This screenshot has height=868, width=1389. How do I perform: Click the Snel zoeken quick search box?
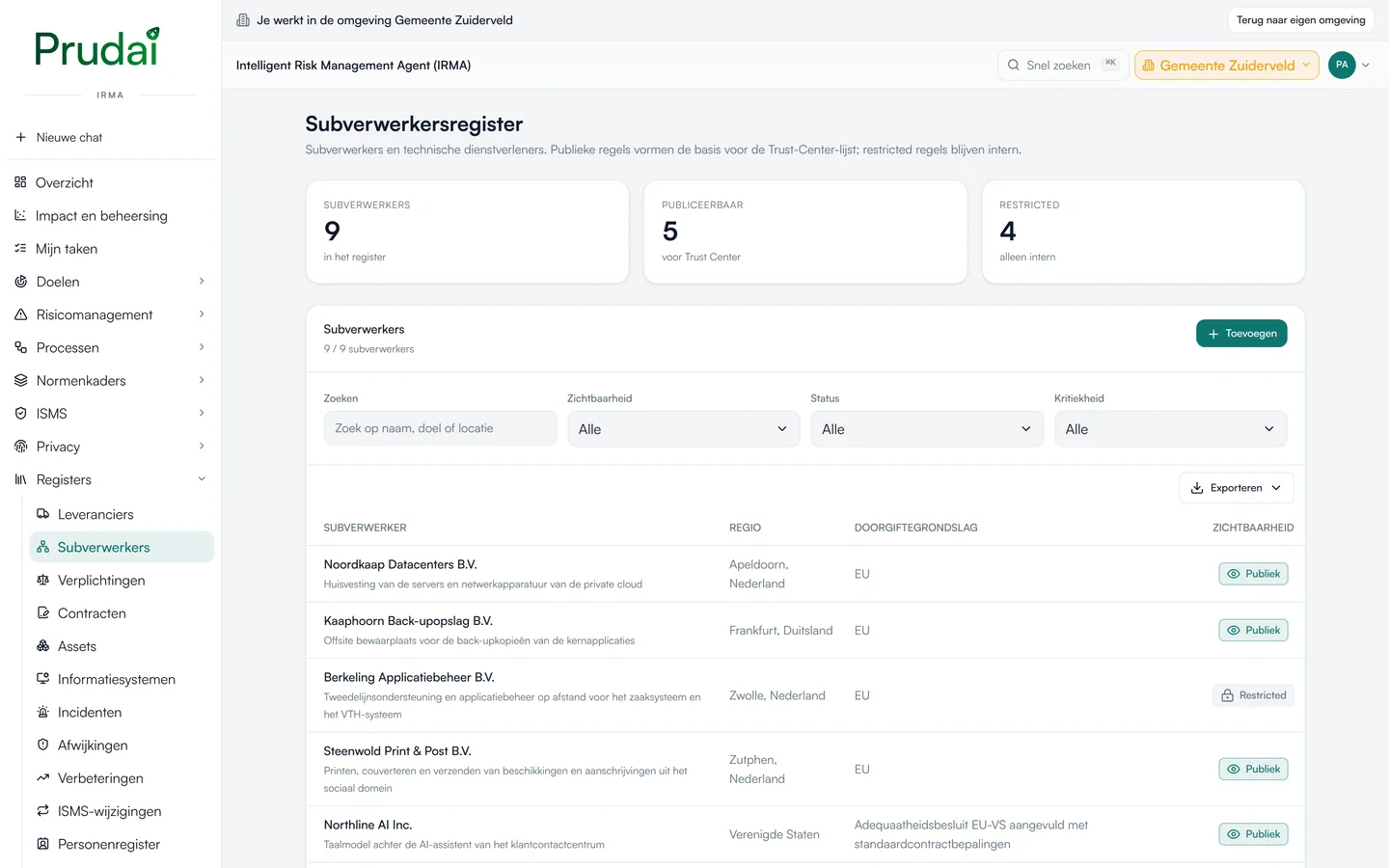click(1063, 65)
